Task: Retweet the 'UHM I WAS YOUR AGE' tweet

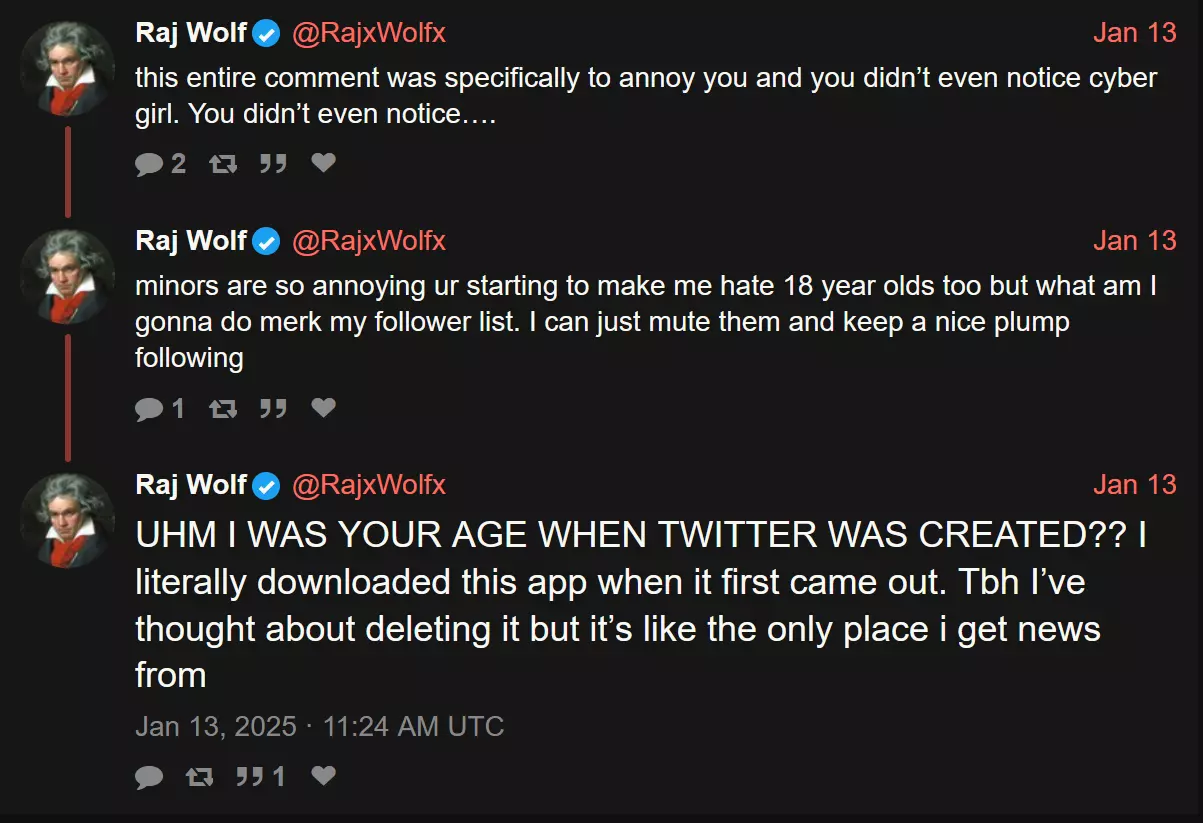Action: click(200, 777)
